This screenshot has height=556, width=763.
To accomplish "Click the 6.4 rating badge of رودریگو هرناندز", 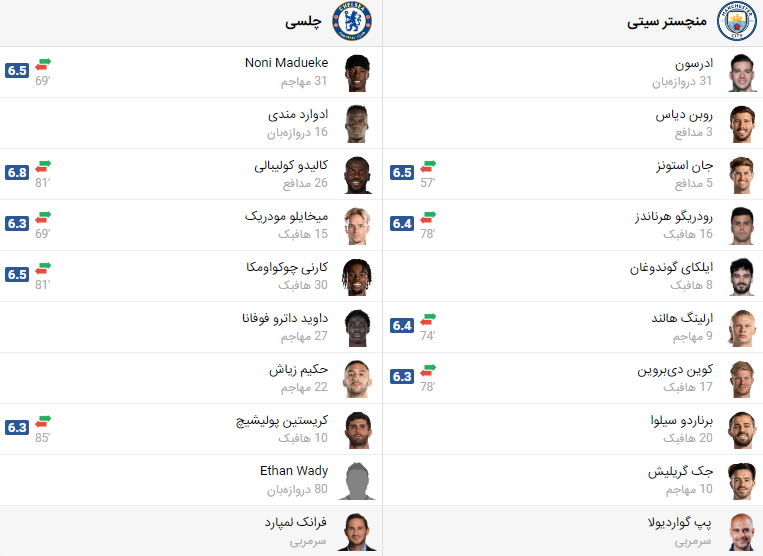I will click(x=402, y=224).
